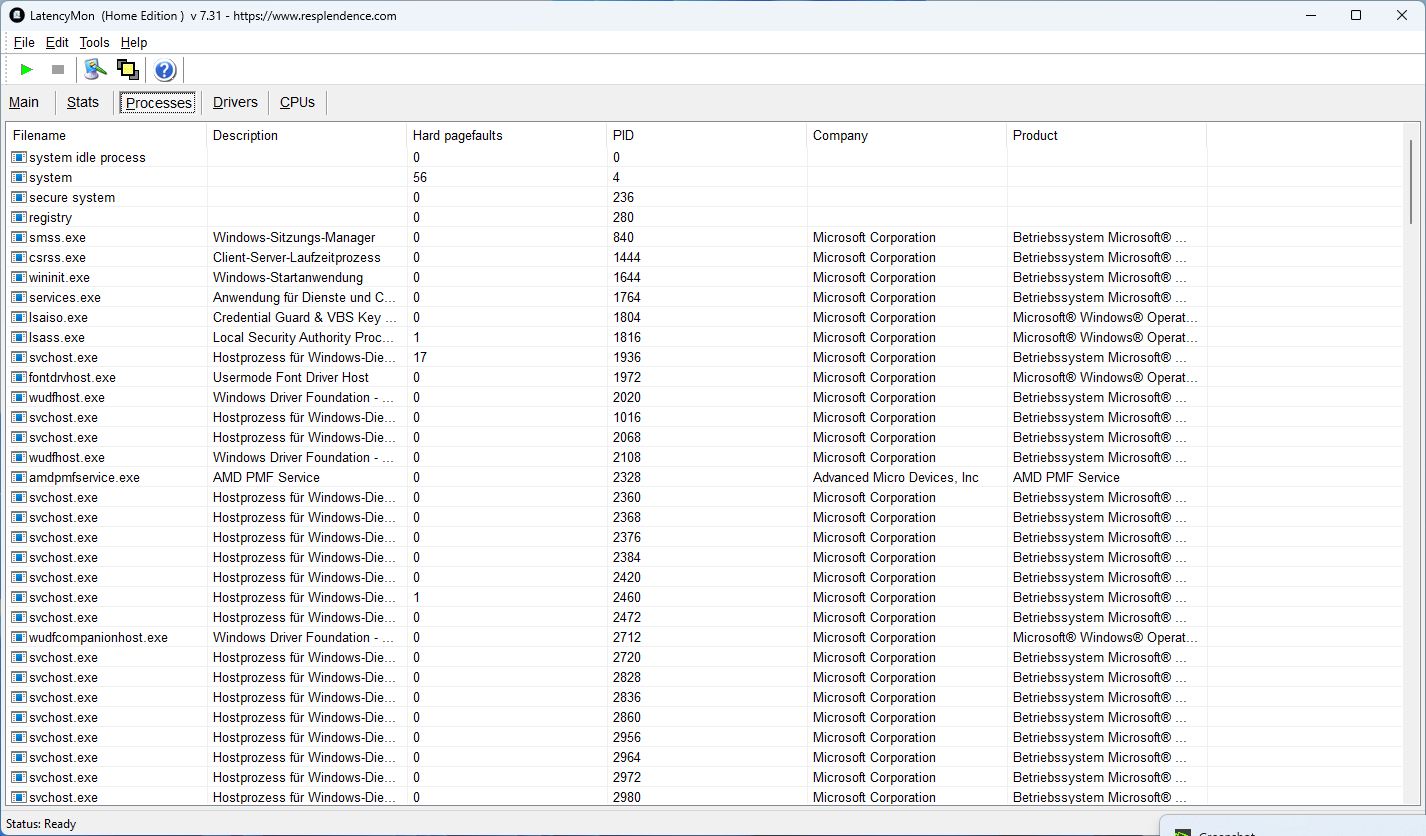Go to the Stats tab

click(83, 102)
